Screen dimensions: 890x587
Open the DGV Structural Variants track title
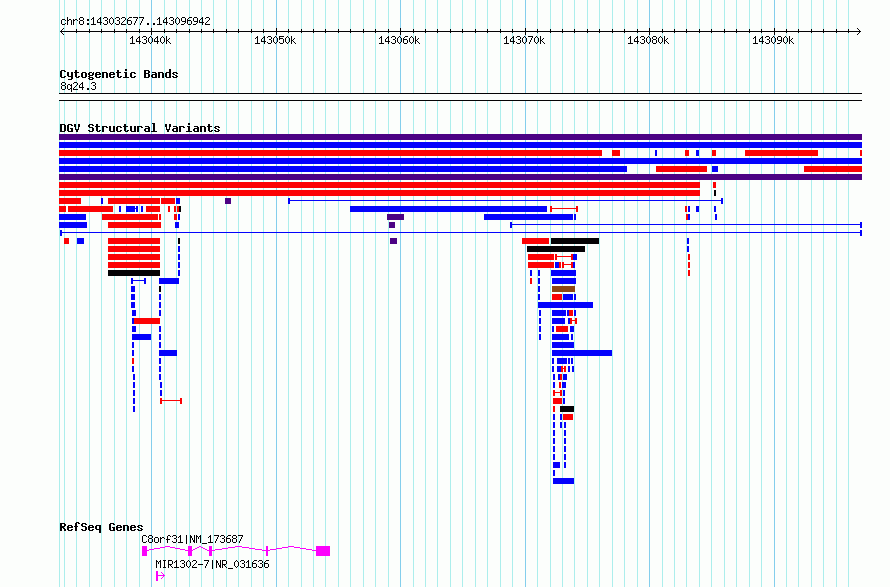140,128
